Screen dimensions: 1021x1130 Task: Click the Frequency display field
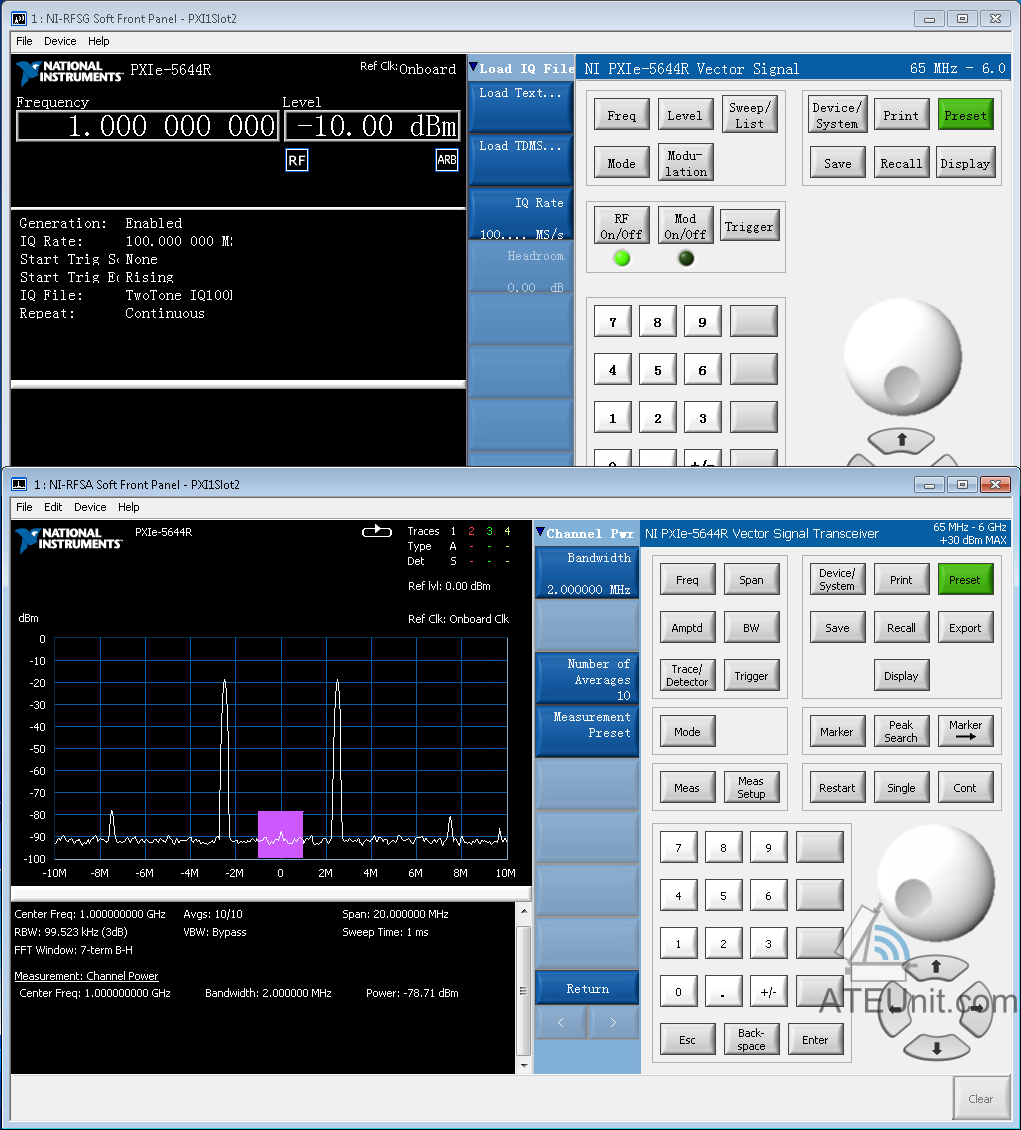(x=148, y=126)
